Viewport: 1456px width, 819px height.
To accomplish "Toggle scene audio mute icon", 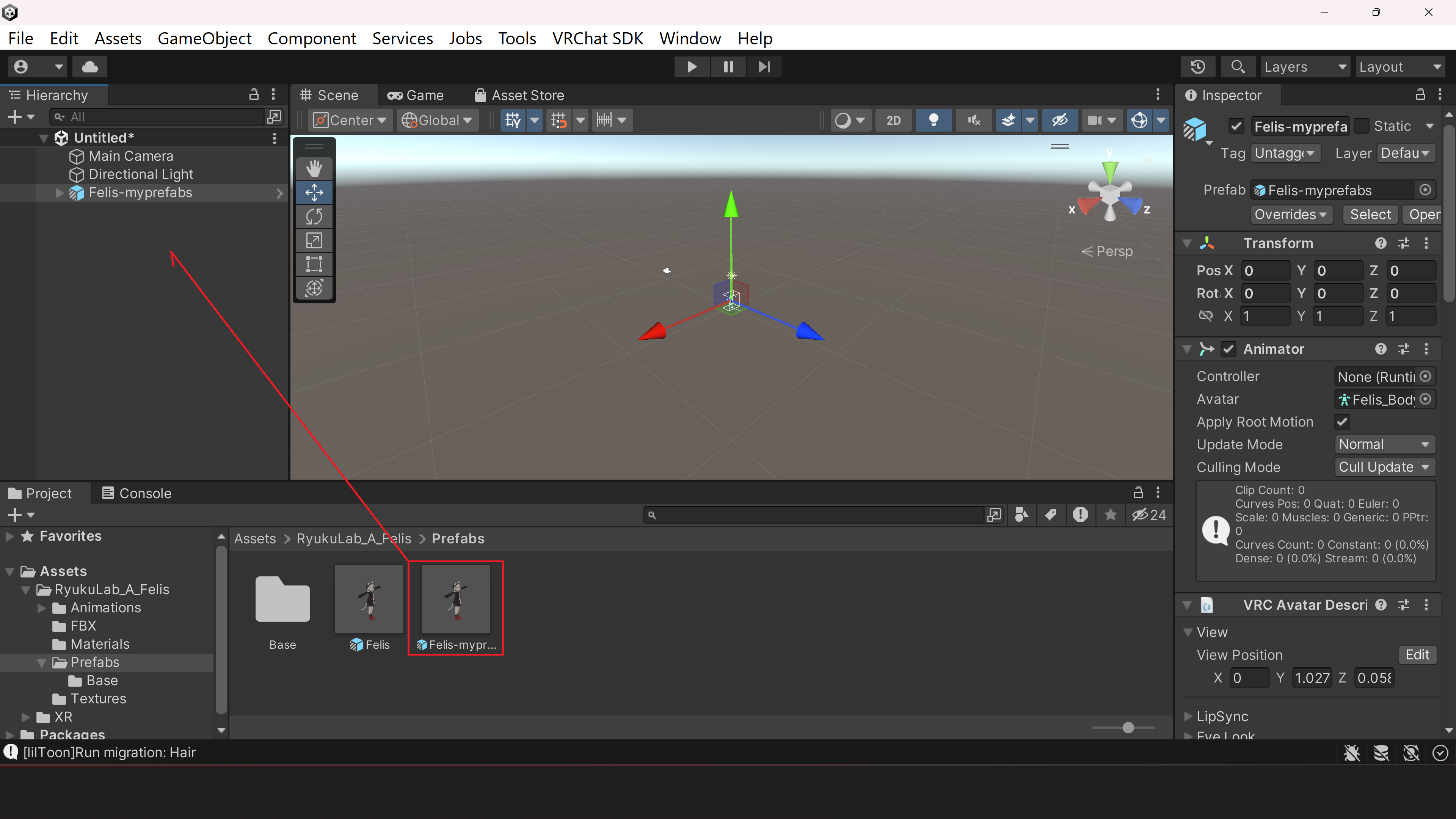I will tap(973, 120).
